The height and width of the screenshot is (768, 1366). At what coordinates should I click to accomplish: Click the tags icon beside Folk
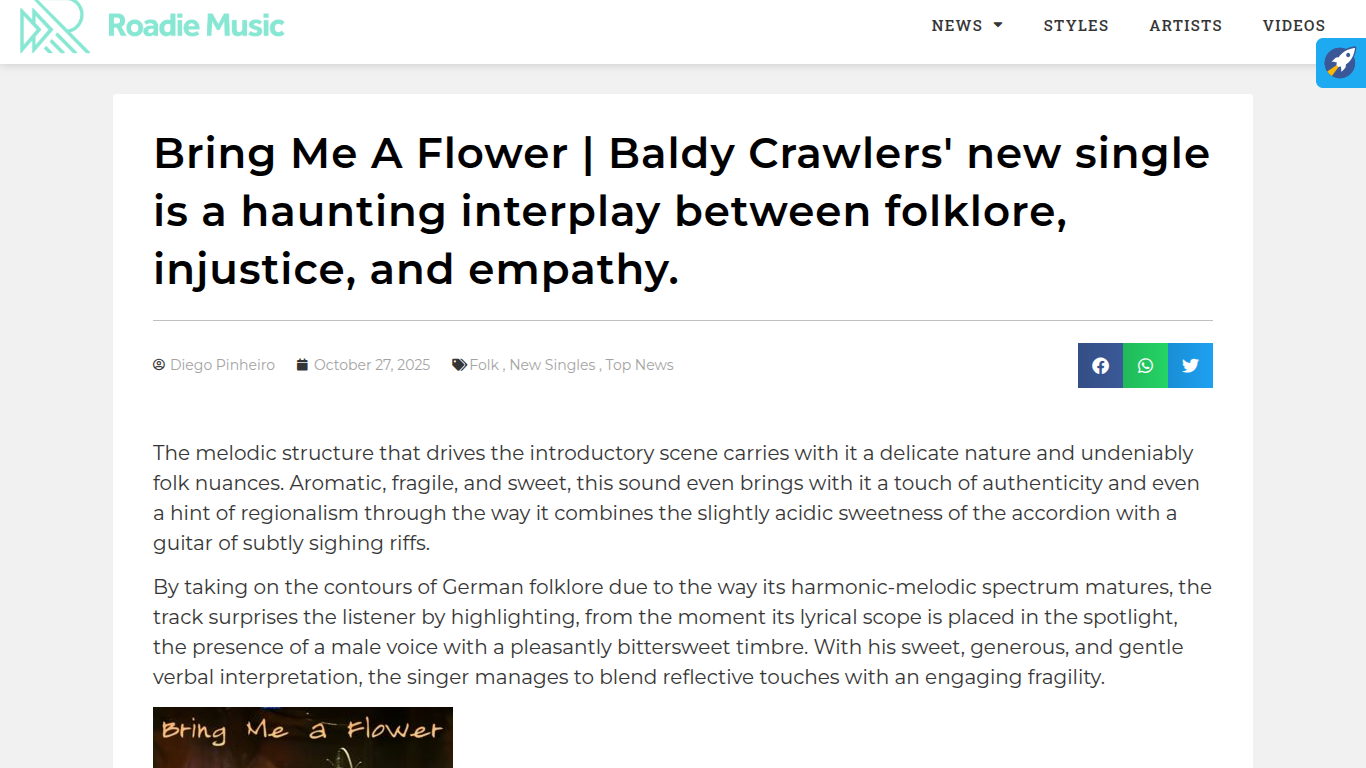click(x=459, y=365)
